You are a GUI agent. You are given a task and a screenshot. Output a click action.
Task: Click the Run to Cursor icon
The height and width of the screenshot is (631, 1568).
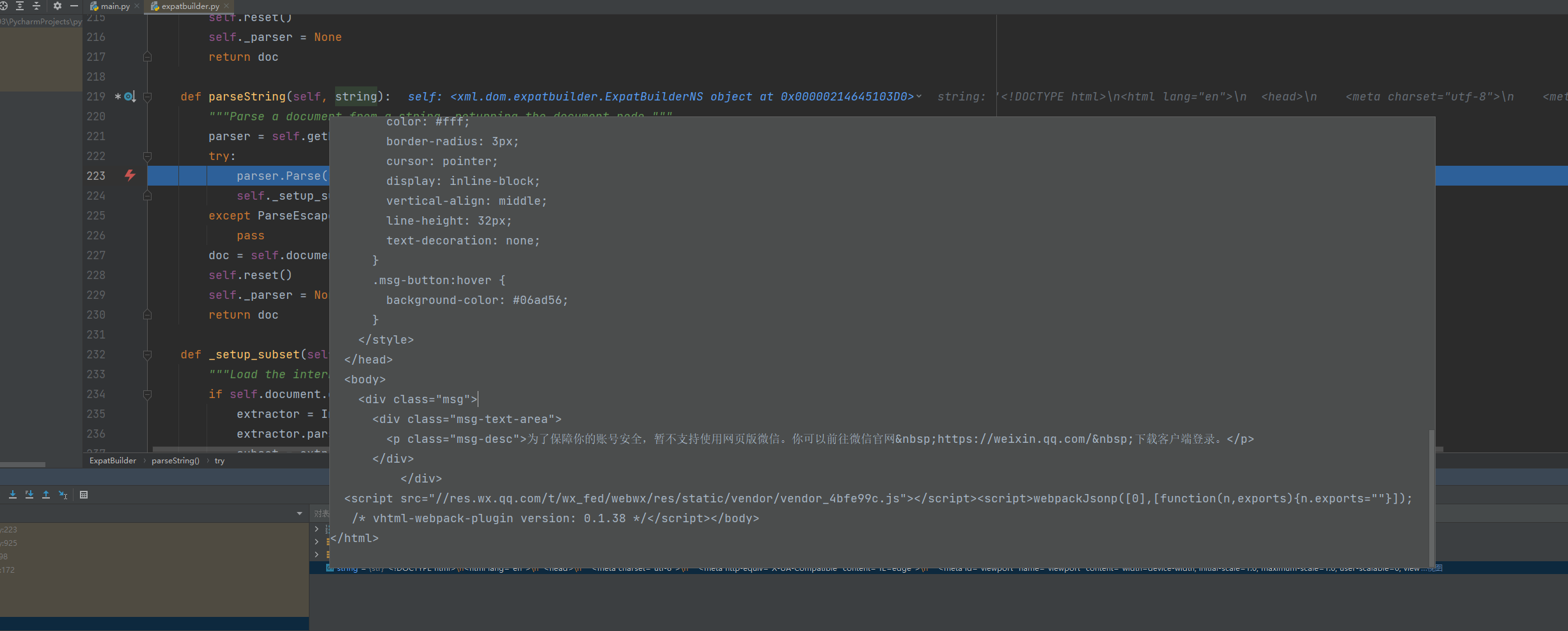point(63,495)
